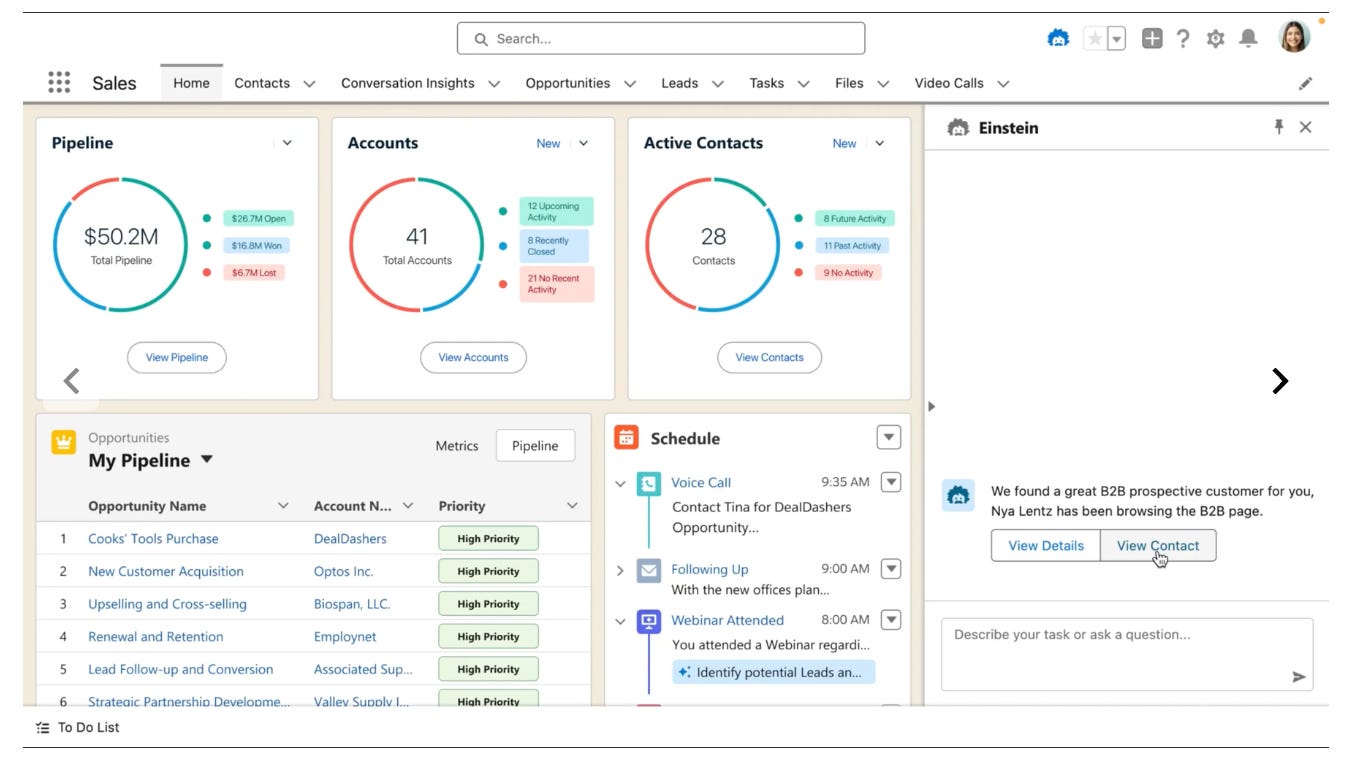This screenshot has width=1348, height=762.
Task: Expand the Following Up schedule item
Action: click(x=620, y=569)
